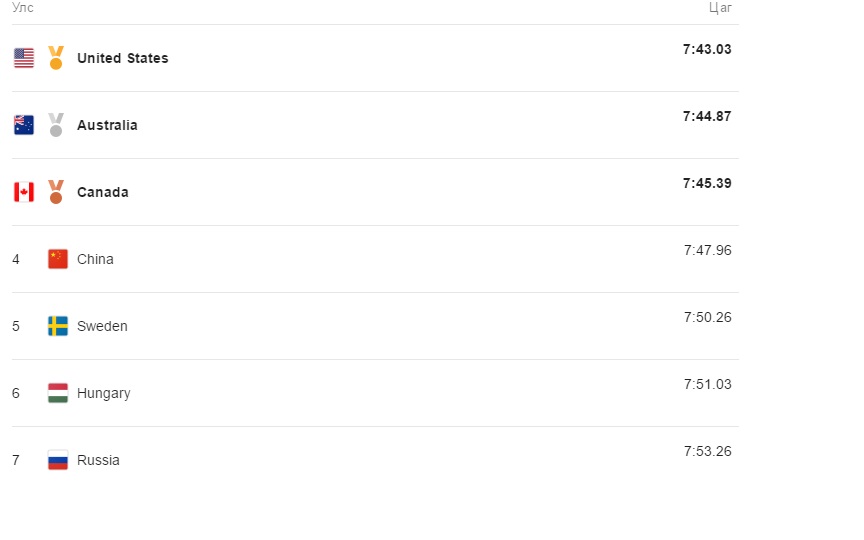The width and height of the screenshot is (864, 540).
Task: Select the Hungary team name
Action: tap(104, 393)
